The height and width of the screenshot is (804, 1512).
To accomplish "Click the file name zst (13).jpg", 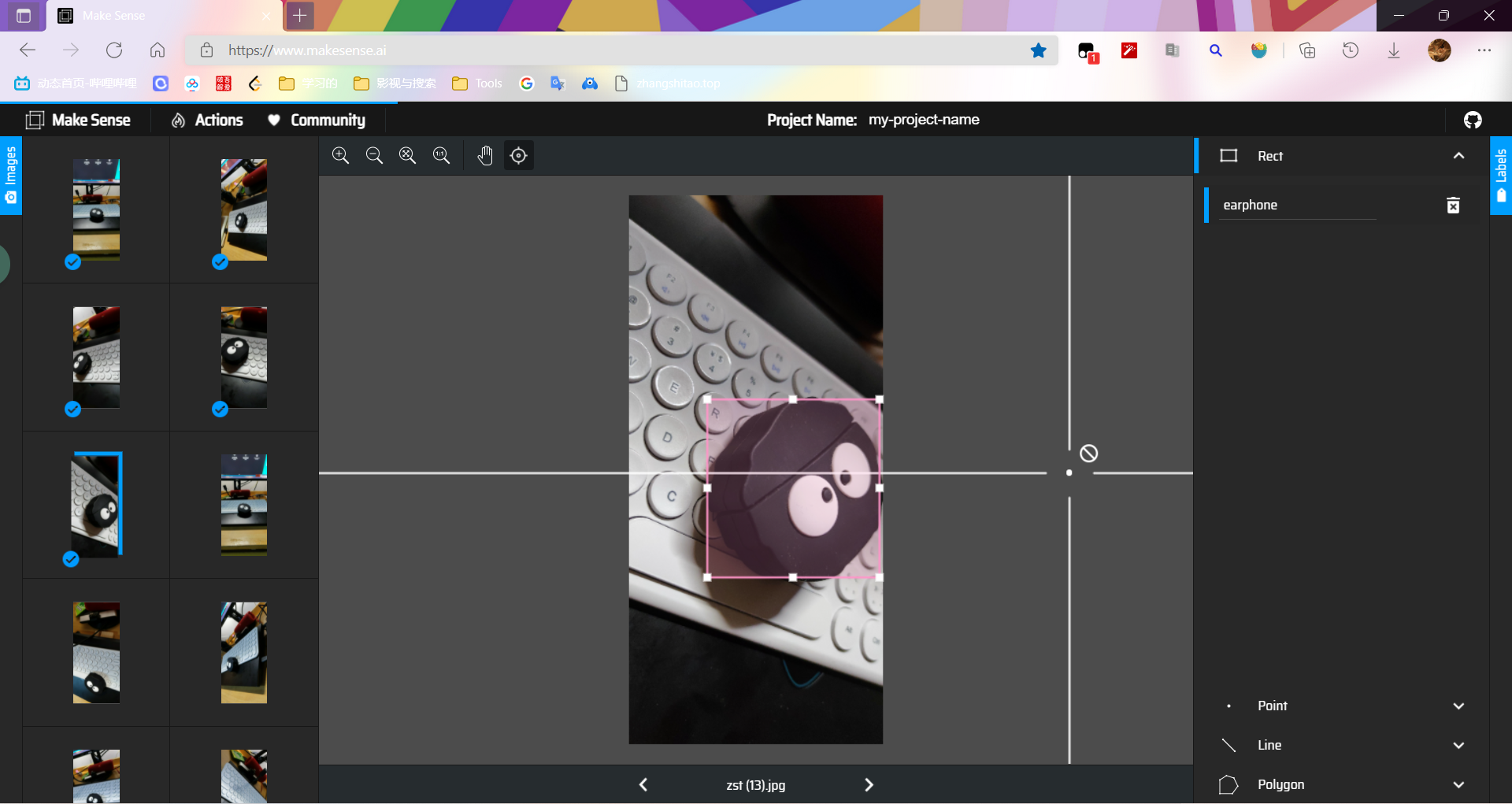I will [756, 785].
